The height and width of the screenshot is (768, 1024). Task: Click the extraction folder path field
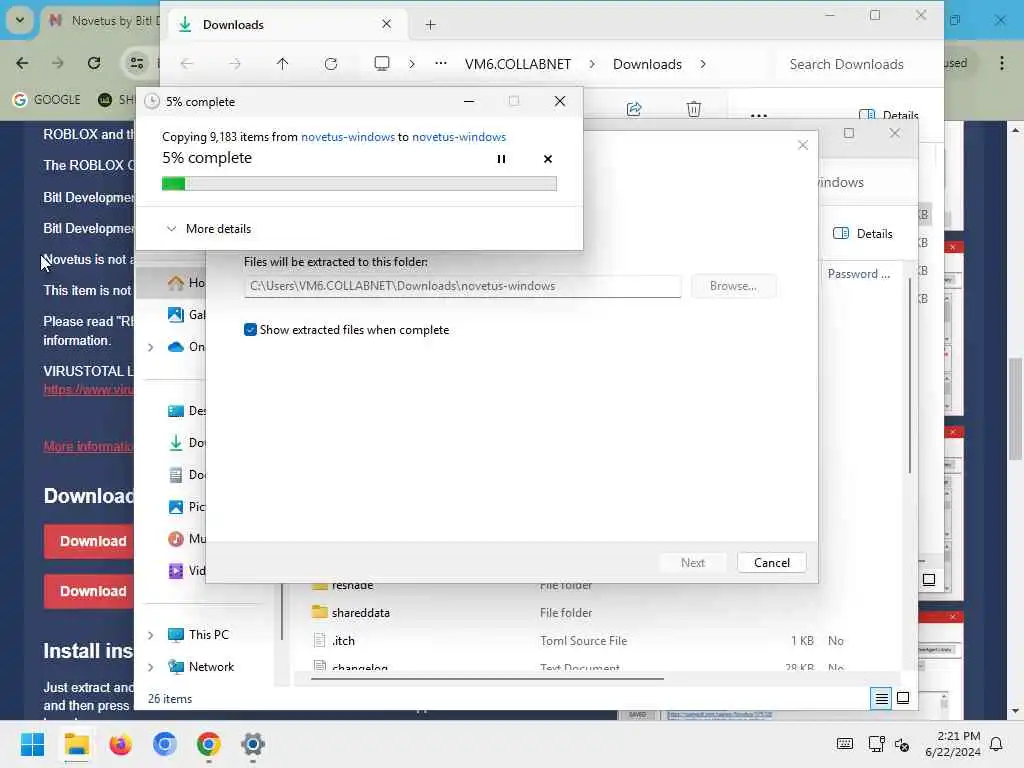pos(462,286)
